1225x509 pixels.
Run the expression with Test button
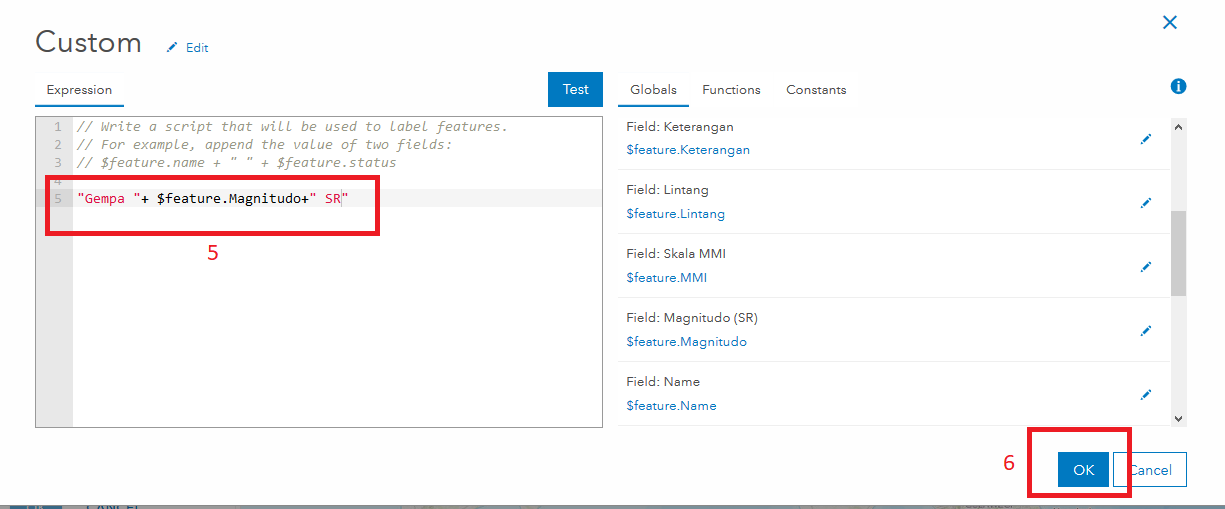click(575, 89)
